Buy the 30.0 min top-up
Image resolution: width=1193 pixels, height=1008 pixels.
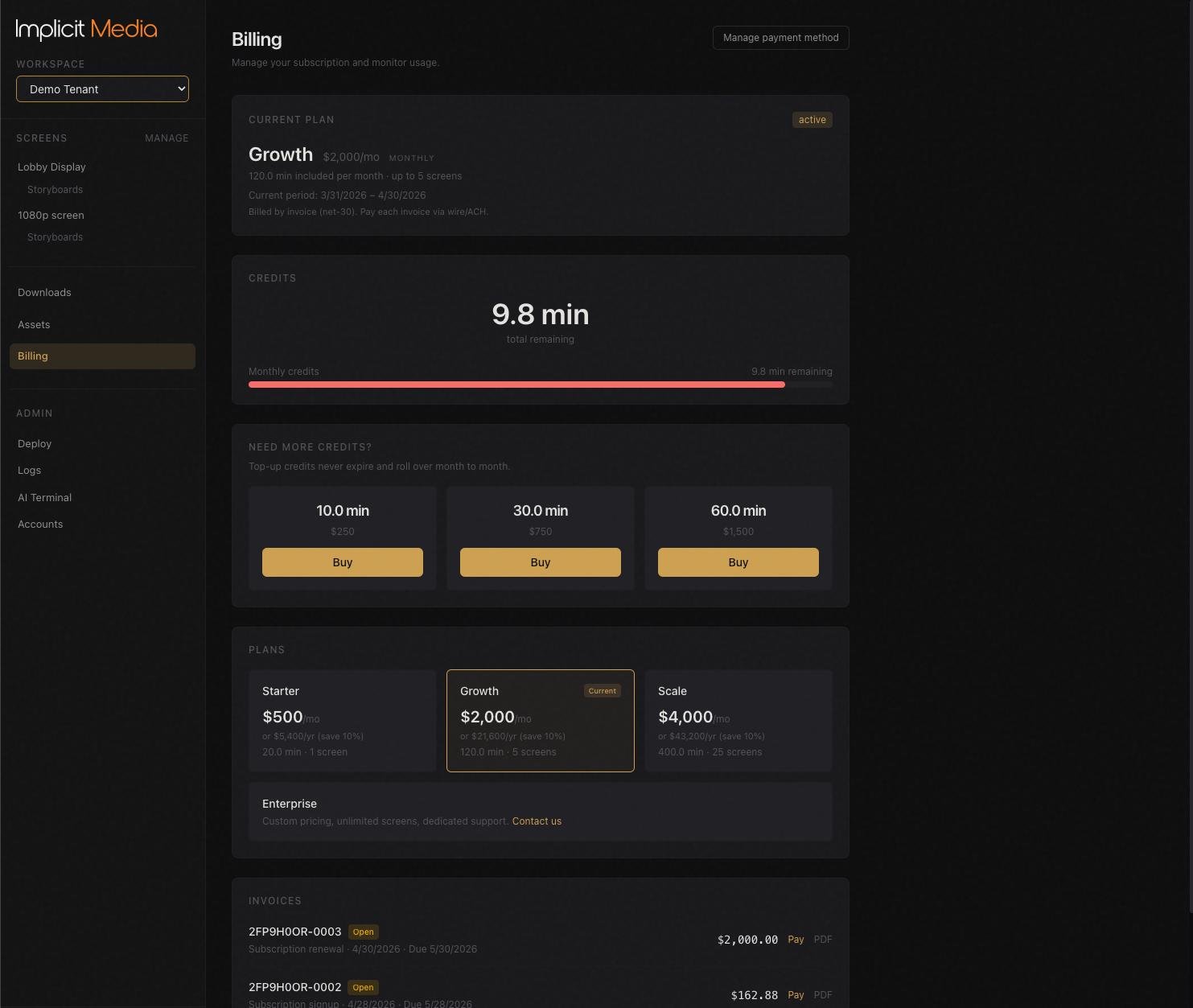(x=541, y=562)
